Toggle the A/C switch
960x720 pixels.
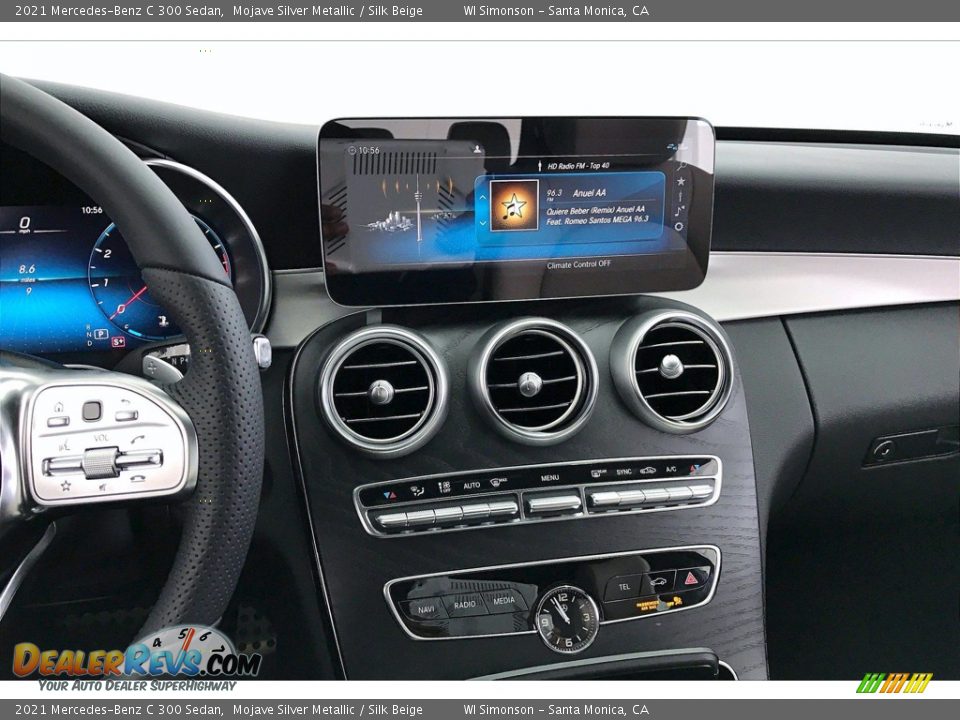tap(670, 493)
